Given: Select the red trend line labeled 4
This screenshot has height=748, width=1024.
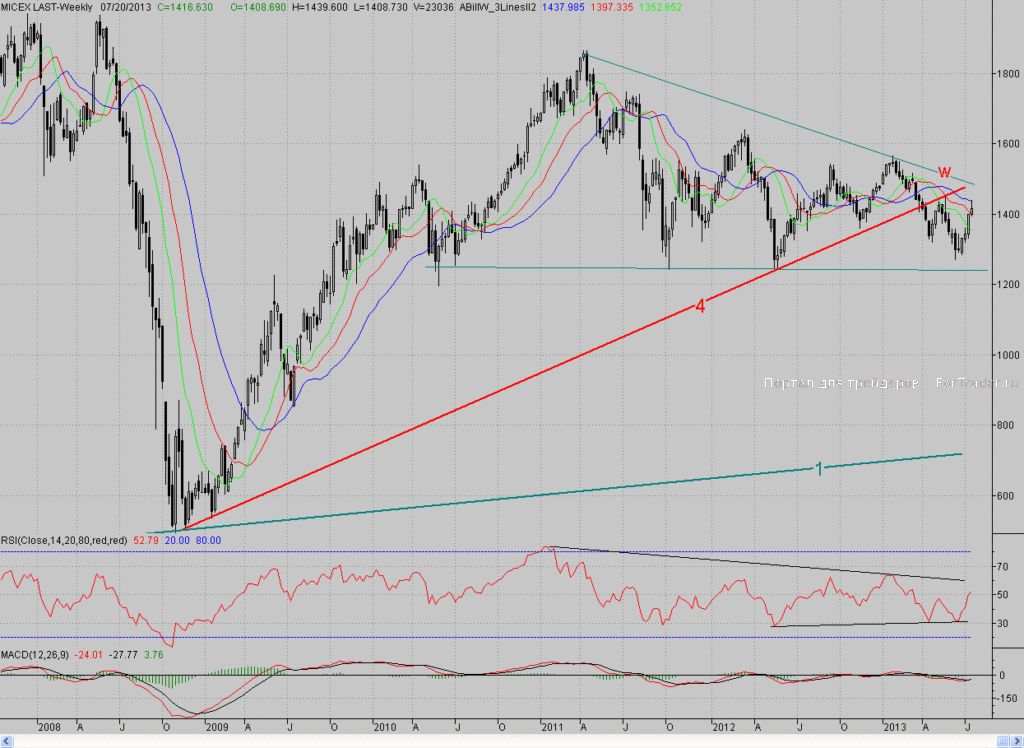Looking at the screenshot, I should [575, 359].
